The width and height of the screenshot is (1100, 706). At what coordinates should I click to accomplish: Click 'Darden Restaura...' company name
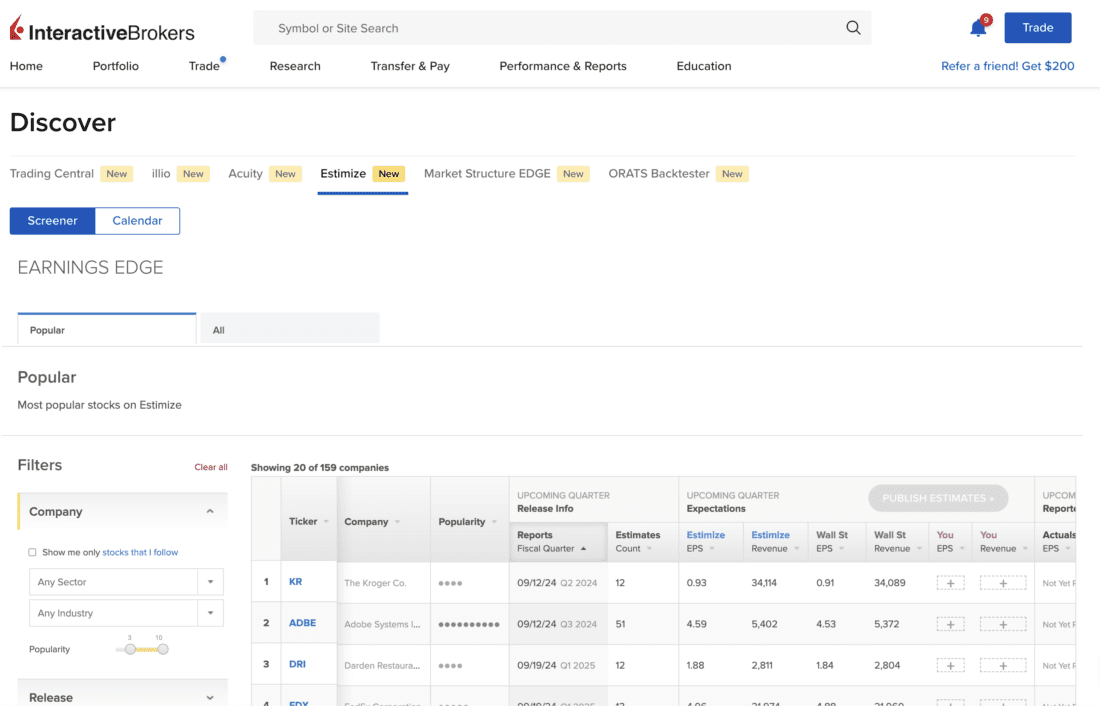382,666
